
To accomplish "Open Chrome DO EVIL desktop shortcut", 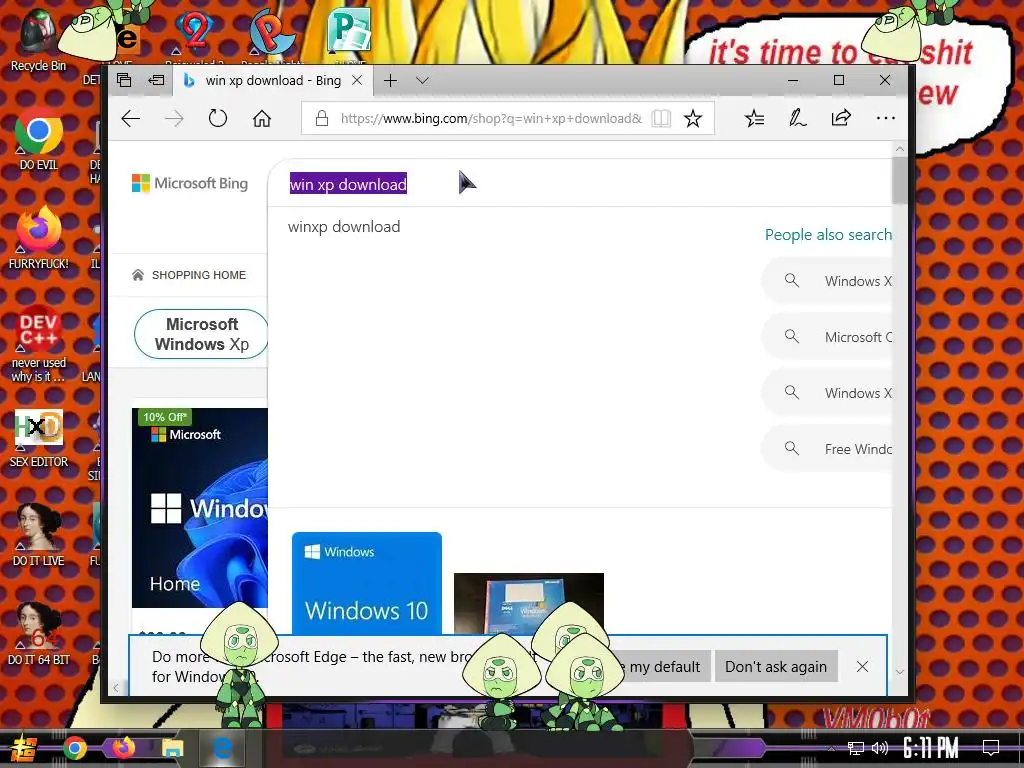I will point(39,141).
